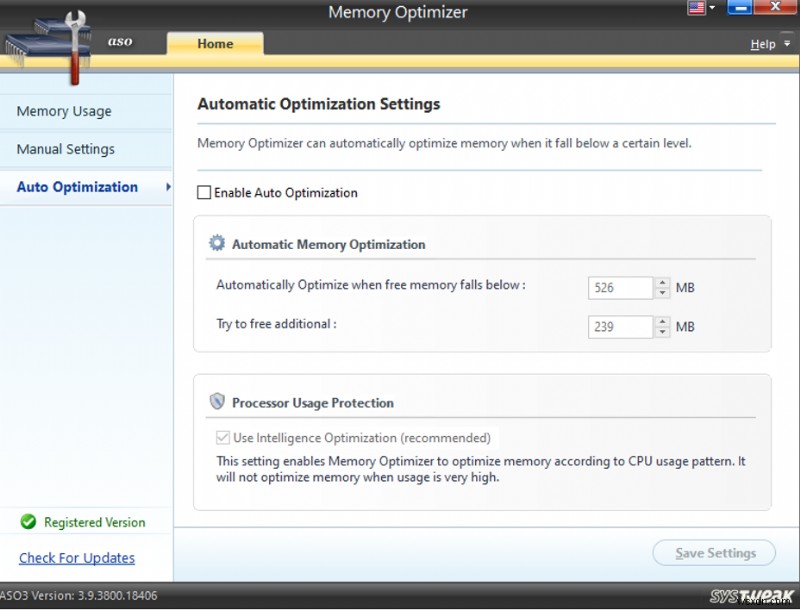The image size is (800, 610).
Task: Increase the free memory threshold value
Action: pyautogui.click(x=662, y=282)
